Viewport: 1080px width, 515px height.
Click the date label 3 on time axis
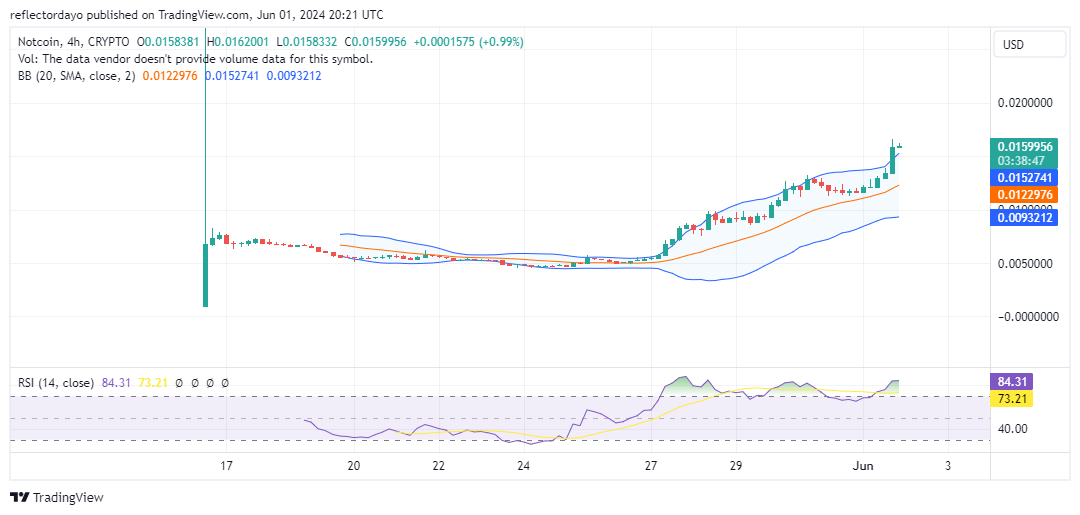point(948,465)
